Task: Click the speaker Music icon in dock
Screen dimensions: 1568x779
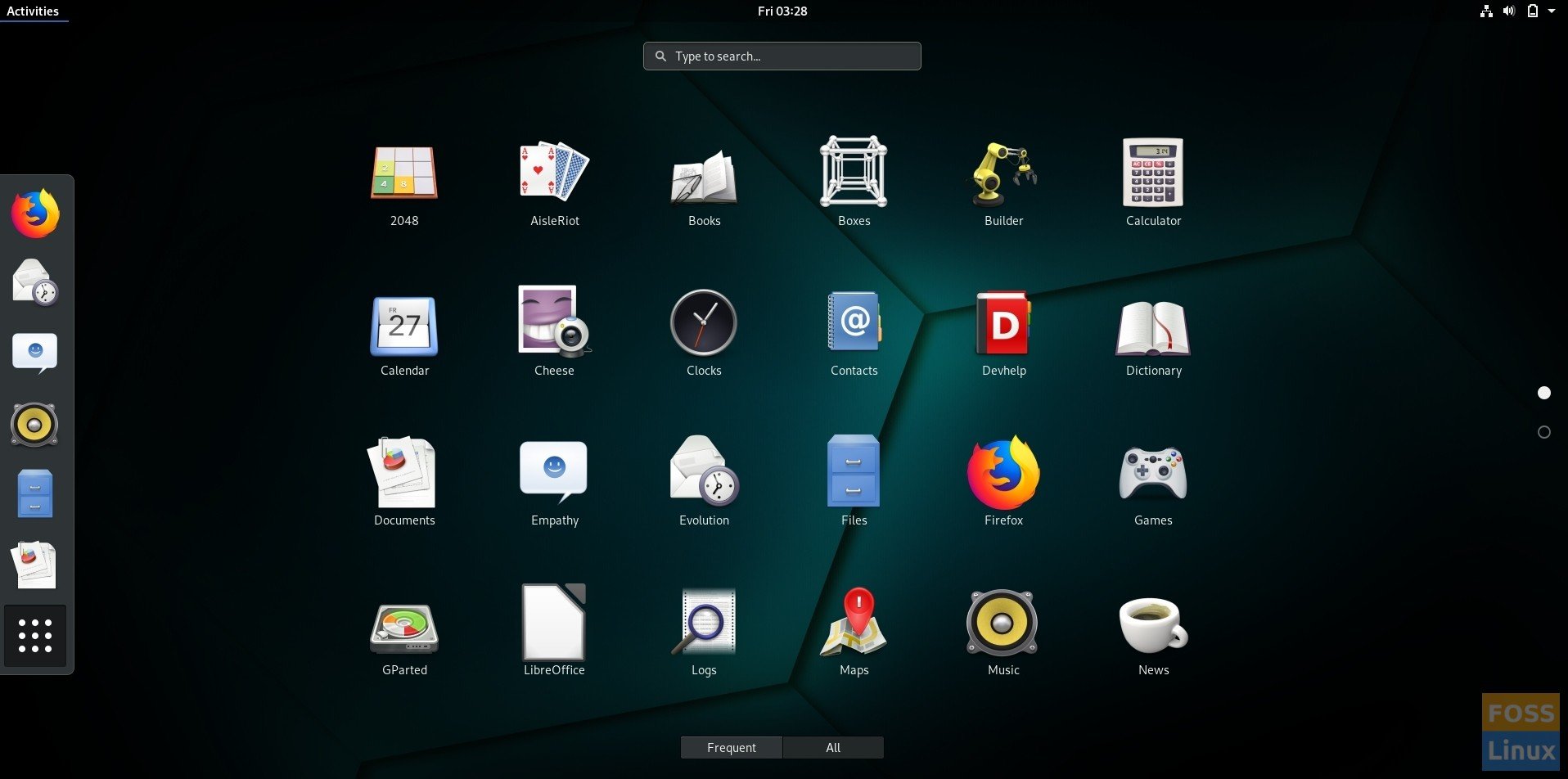Action: (x=34, y=425)
